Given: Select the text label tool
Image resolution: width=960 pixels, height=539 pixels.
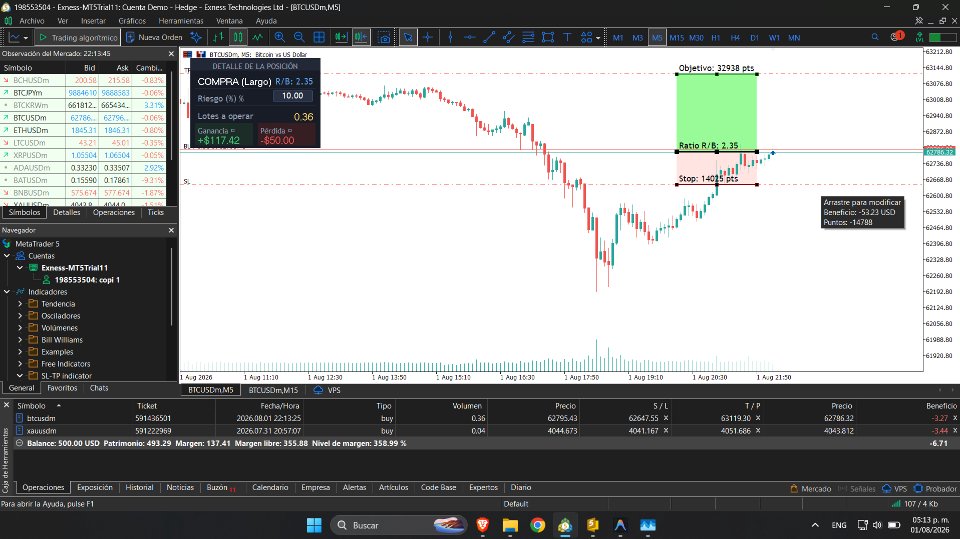Looking at the screenshot, I should click(567, 37).
